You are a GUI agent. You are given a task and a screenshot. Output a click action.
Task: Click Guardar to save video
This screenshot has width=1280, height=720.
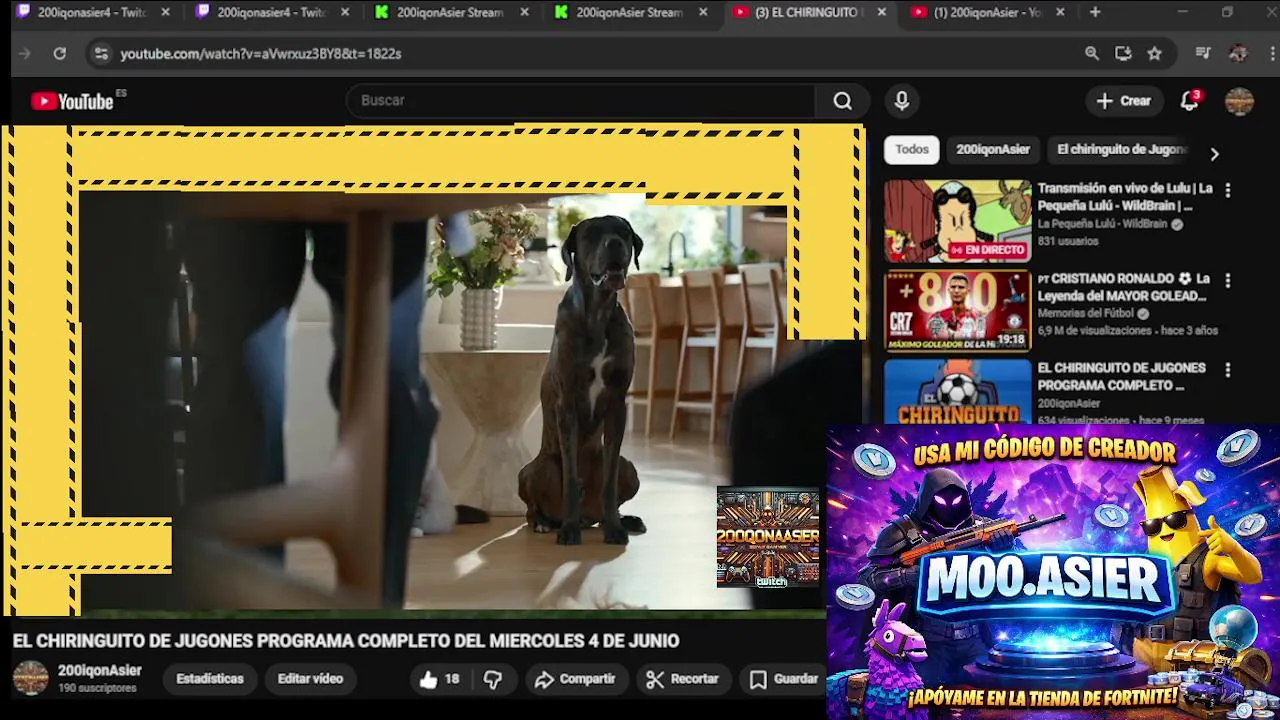coord(785,679)
